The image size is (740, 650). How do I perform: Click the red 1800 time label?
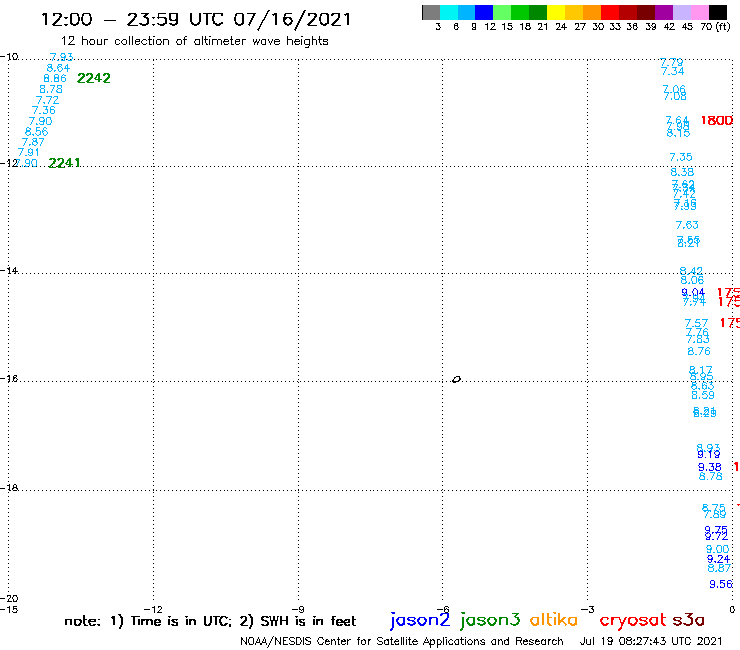pyautogui.click(x=717, y=120)
